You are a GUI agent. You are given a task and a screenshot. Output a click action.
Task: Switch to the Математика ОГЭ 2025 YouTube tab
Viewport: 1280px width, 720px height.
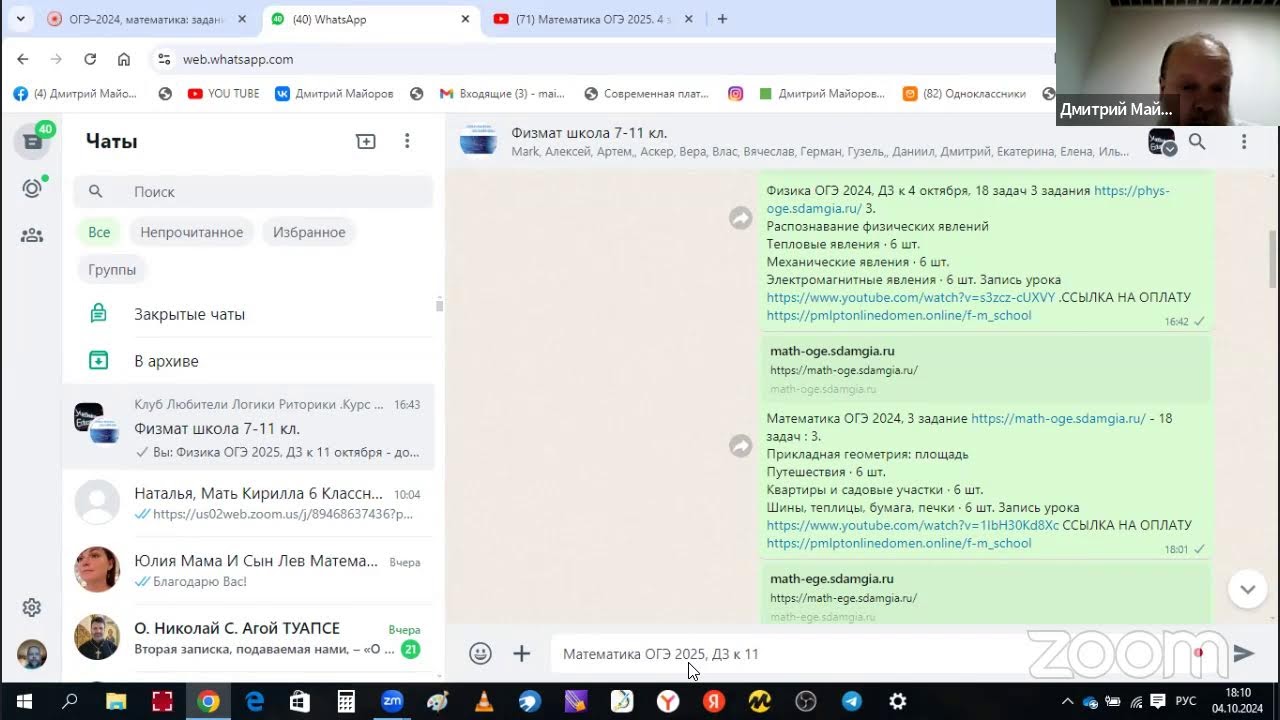(x=595, y=19)
